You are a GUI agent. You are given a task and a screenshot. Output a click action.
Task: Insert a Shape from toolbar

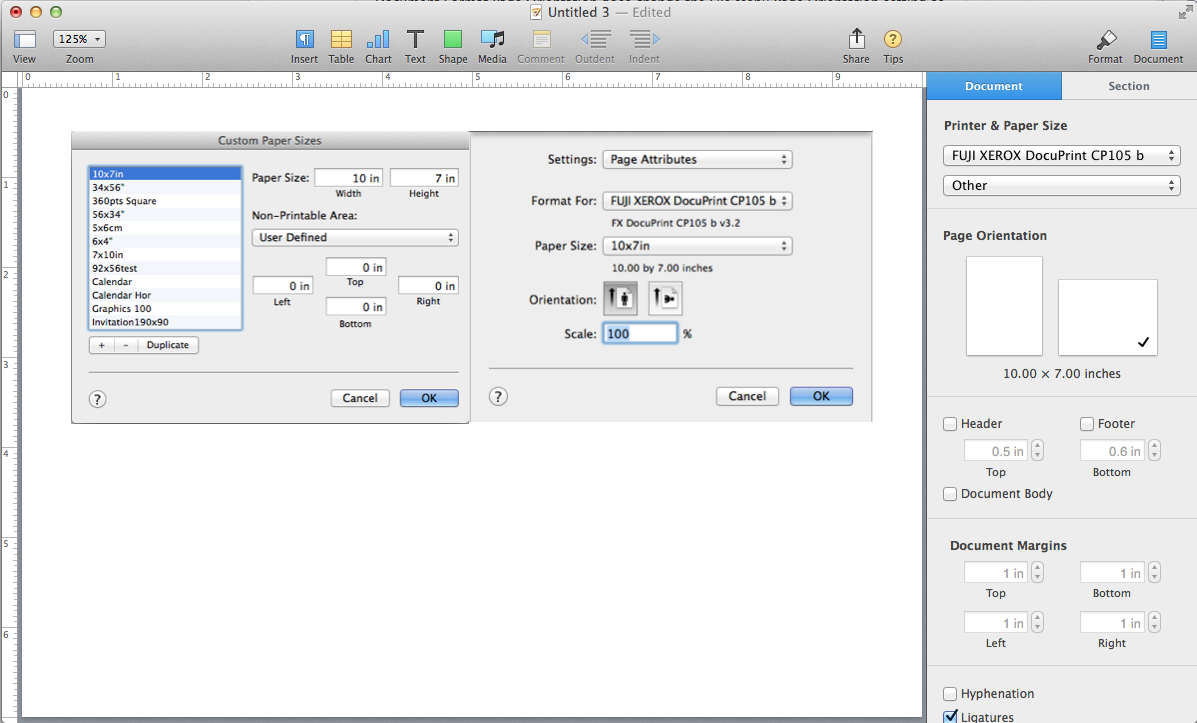[x=453, y=39]
